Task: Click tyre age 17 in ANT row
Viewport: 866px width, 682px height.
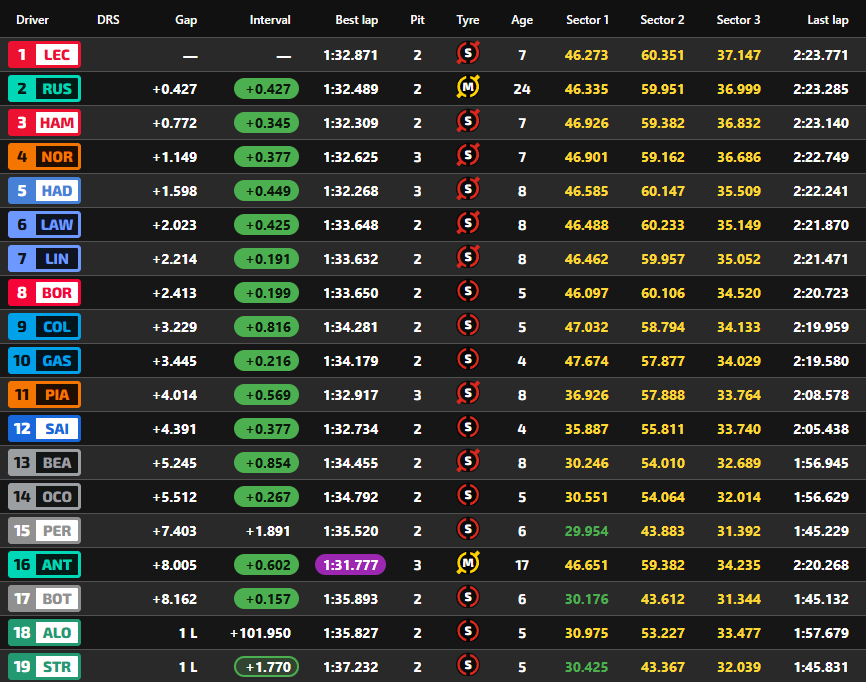Action: point(522,565)
